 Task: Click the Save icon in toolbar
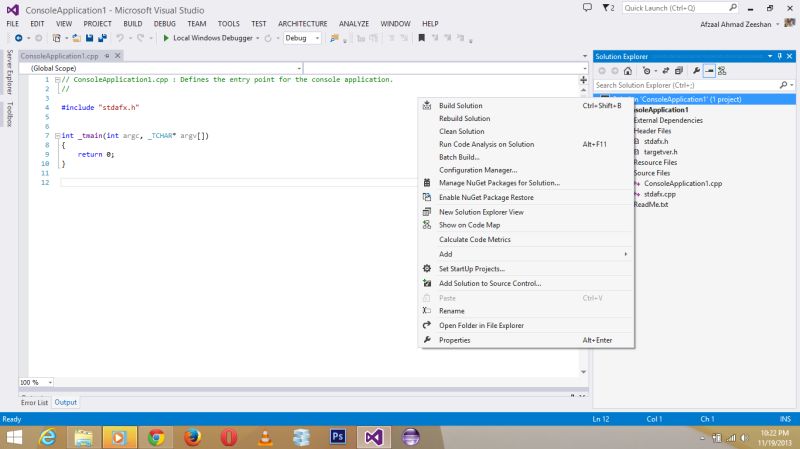coord(89,38)
